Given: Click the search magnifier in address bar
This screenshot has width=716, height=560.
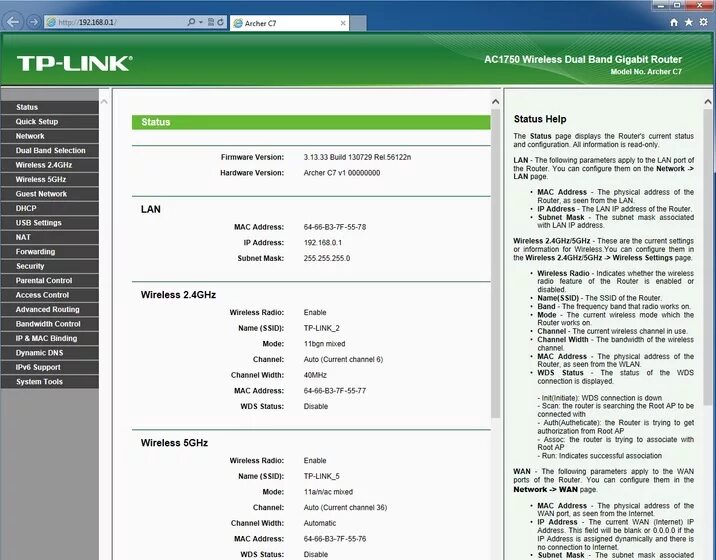Looking at the screenshot, I should (x=191, y=22).
